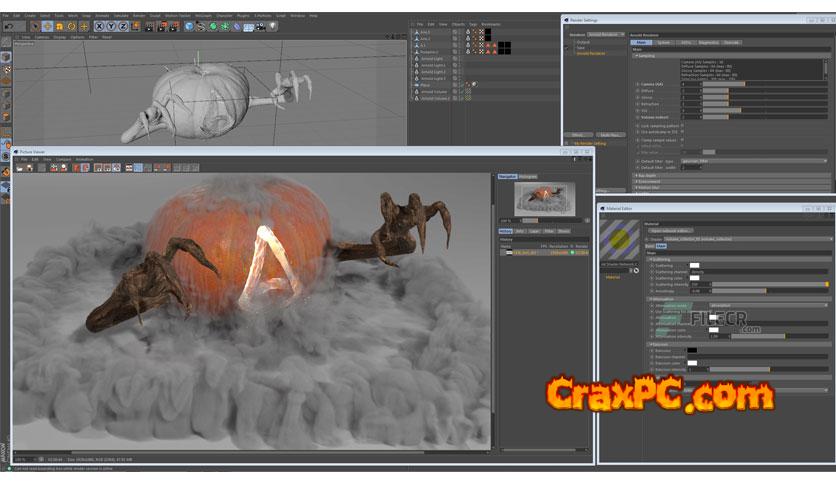Toggle the Y axis lock icon
Screen dimensions: 836x484
[111, 26]
